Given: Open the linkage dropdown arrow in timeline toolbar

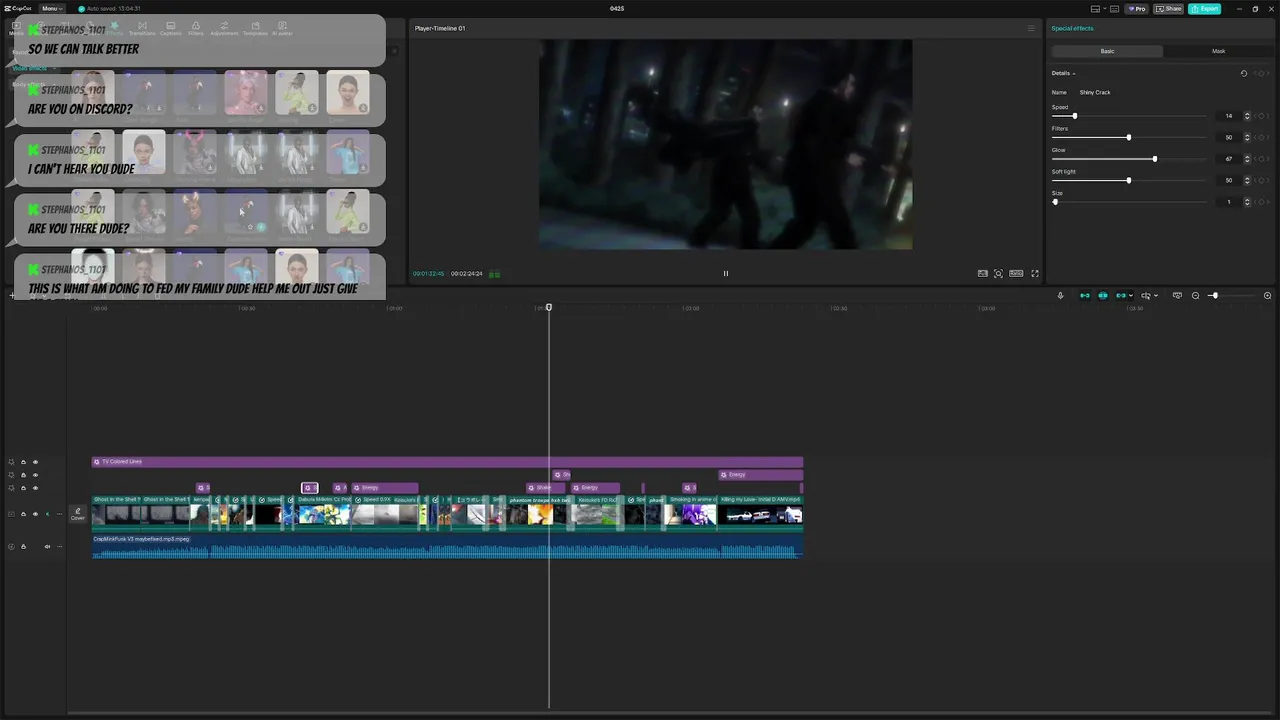Looking at the screenshot, I should [x=1131, y=296].
